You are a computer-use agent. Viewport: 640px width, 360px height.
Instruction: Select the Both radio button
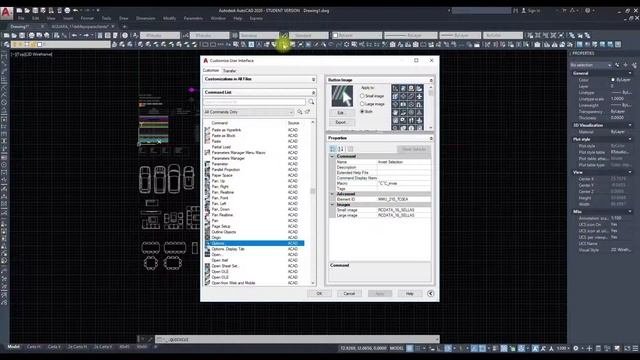(362, 111)
